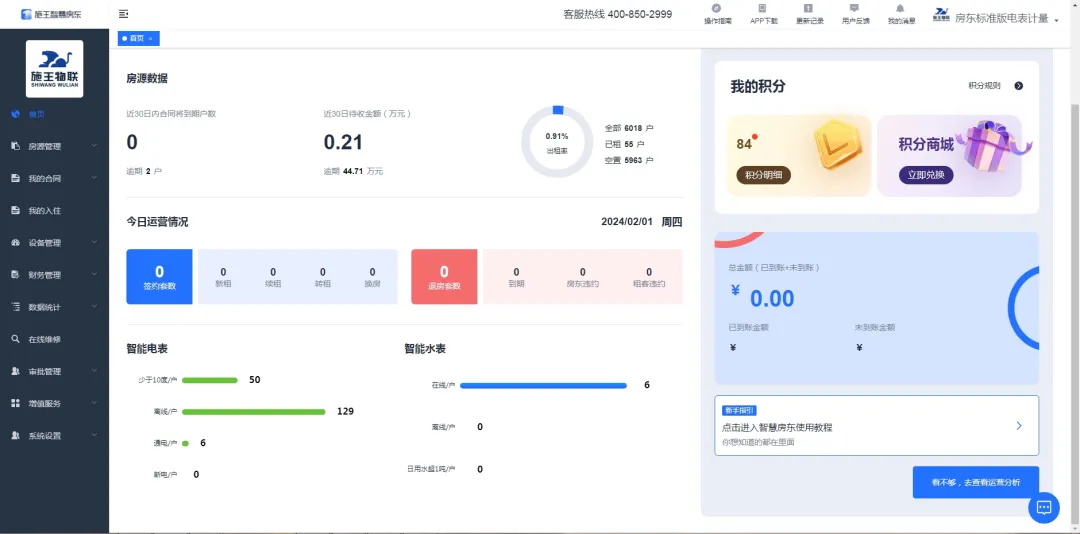Click the 129 offline meter count

pos(345,411)
